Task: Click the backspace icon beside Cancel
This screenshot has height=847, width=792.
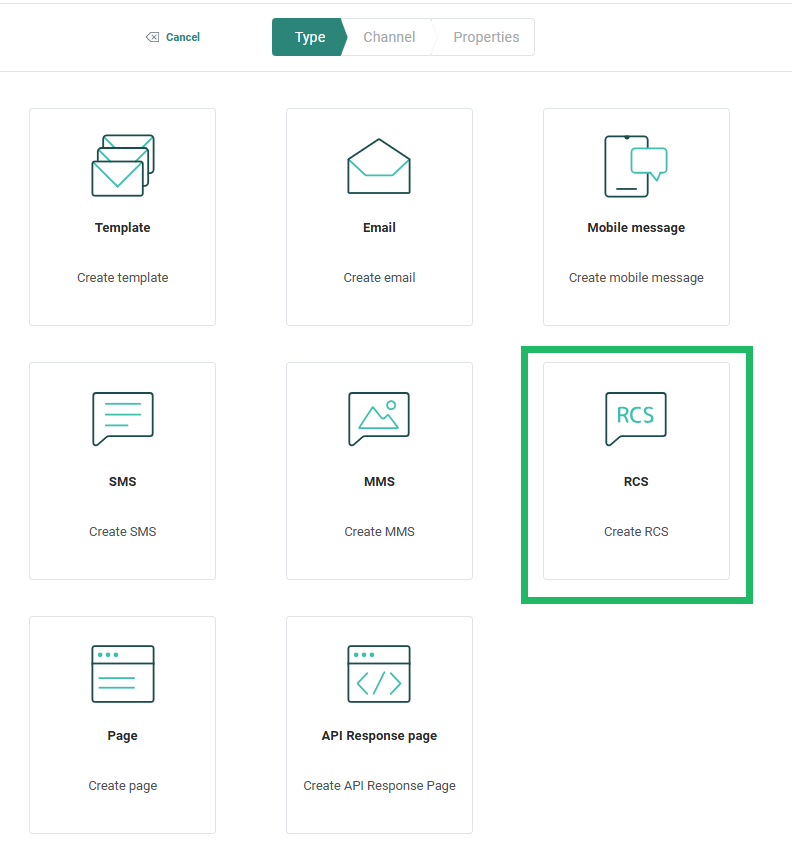Action: 152,37
